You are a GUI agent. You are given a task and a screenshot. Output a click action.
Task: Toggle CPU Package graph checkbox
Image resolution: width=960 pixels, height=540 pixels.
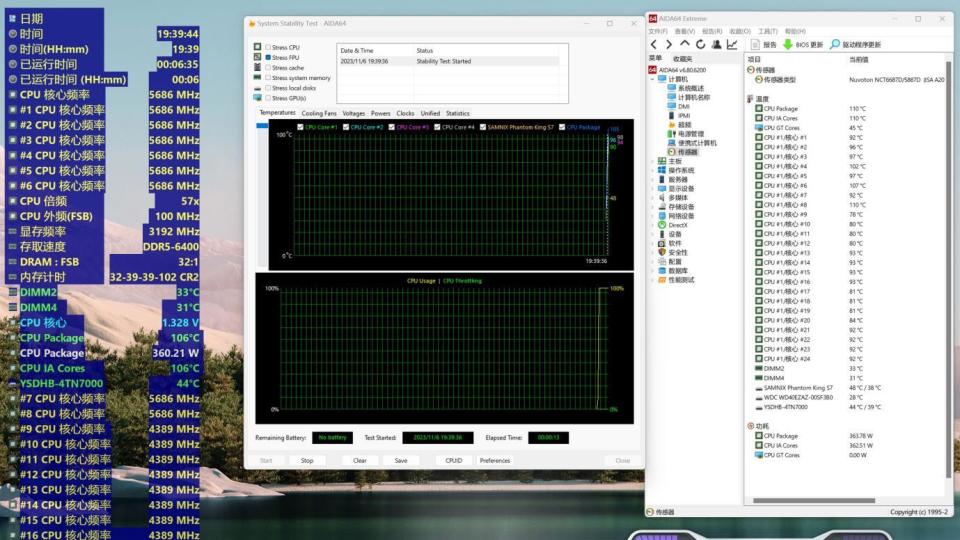562,127
